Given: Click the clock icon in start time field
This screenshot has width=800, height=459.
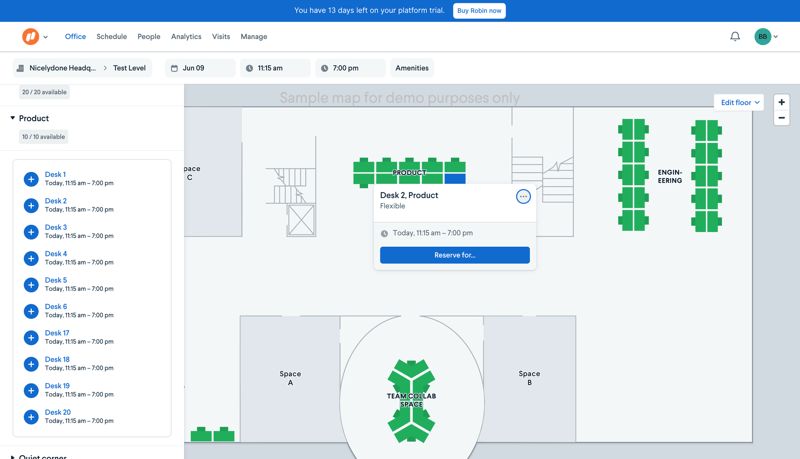Looking at the screenshot, I should point(249,68).
